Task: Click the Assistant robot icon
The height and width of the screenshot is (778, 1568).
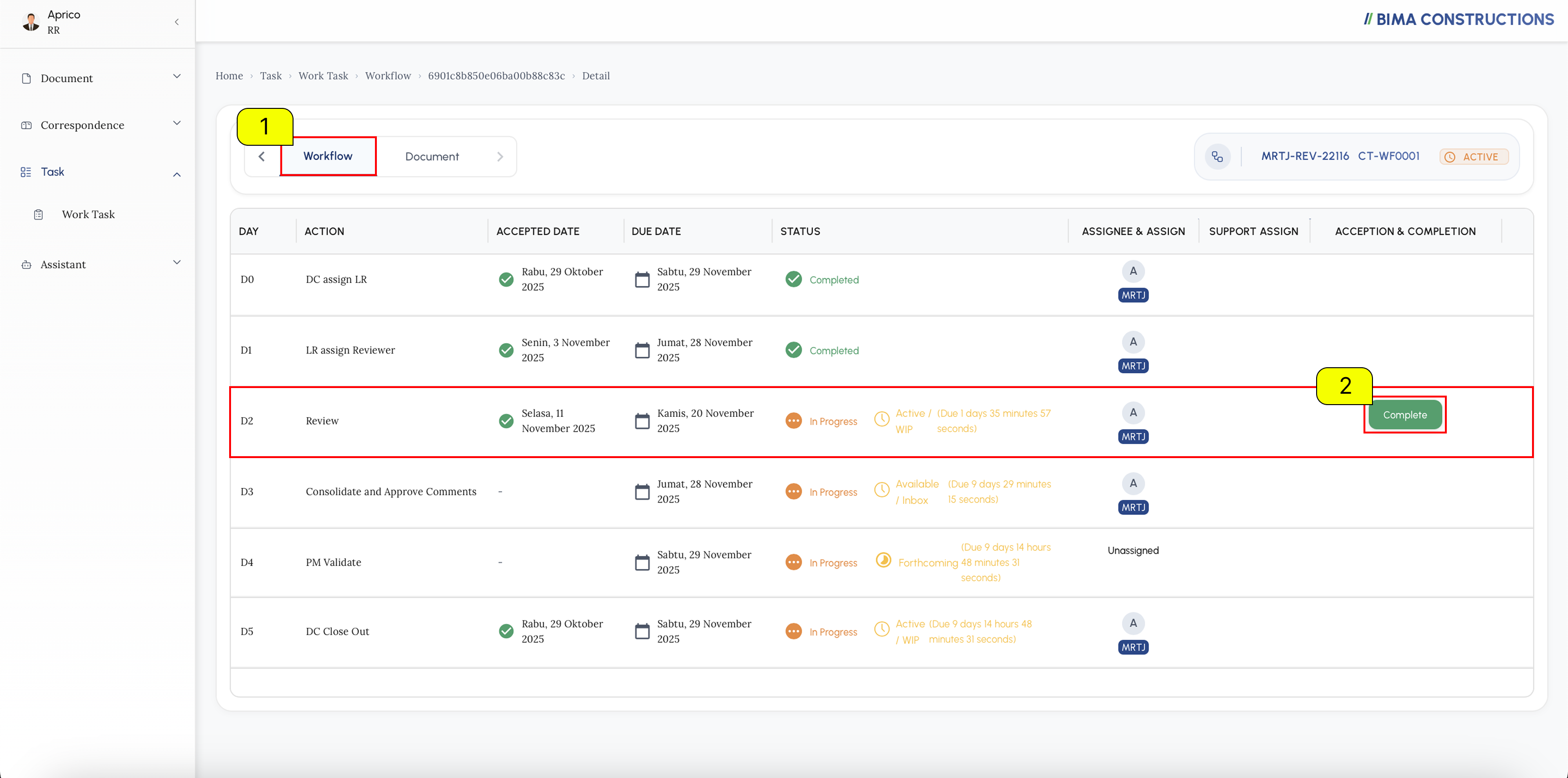Action: tap(26, 265)
